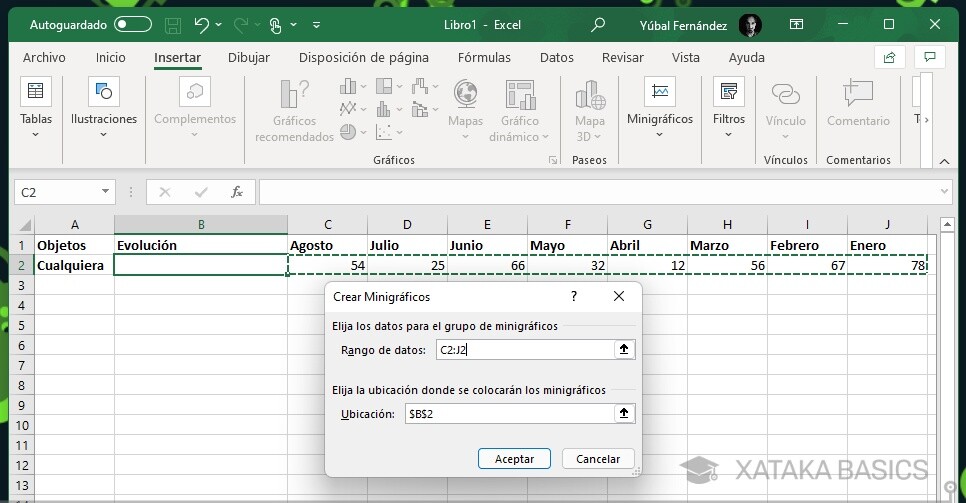966x503 pixels.
Task: Collapse the ribbon
Action: [x=944, y=161]
